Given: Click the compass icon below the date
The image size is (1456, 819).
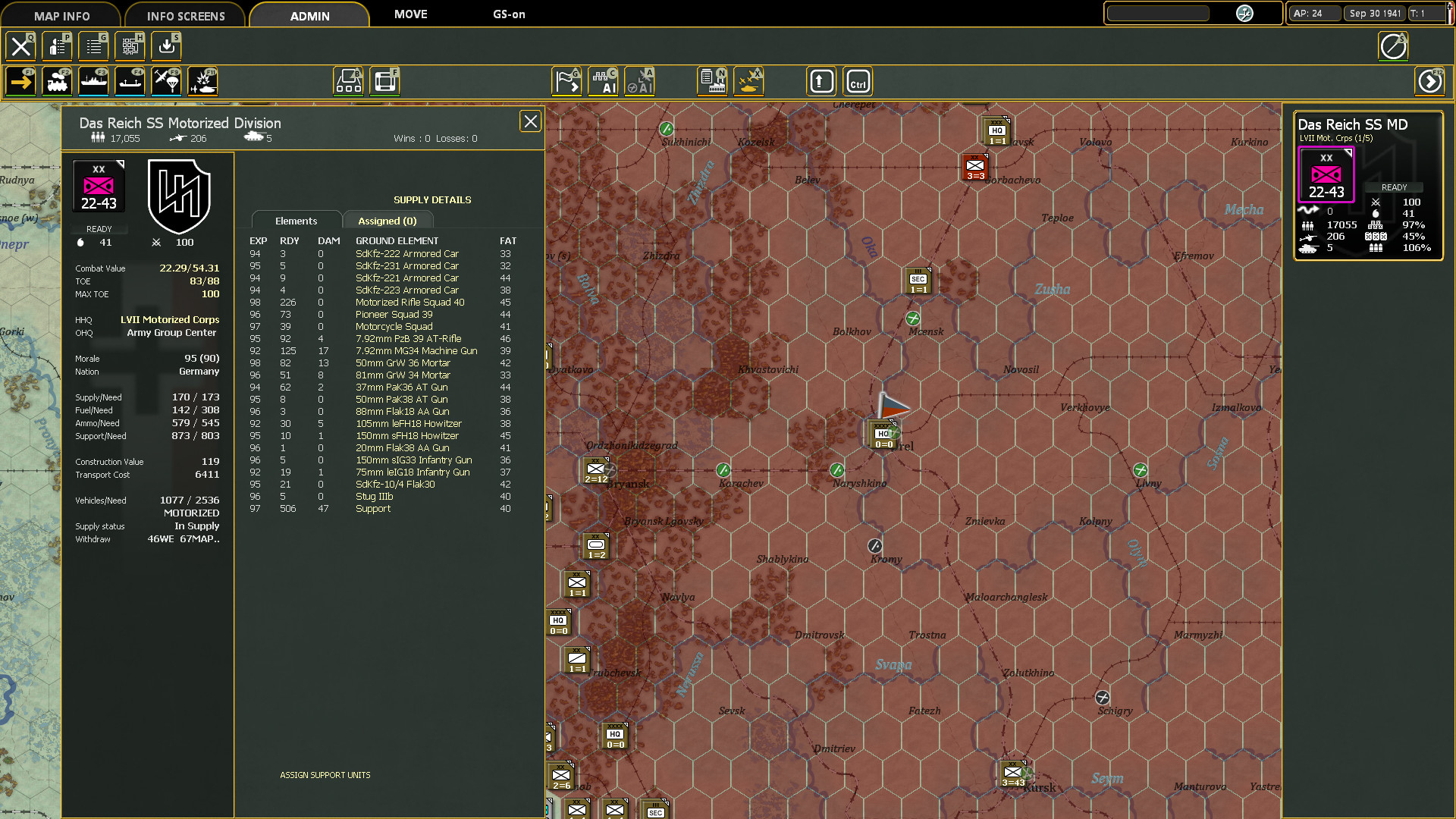Looking at the screenshot, I should tap(1393, 46).
